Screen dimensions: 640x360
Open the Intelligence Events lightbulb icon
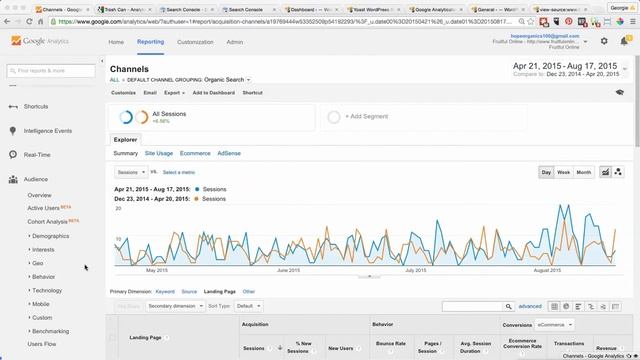13,131
